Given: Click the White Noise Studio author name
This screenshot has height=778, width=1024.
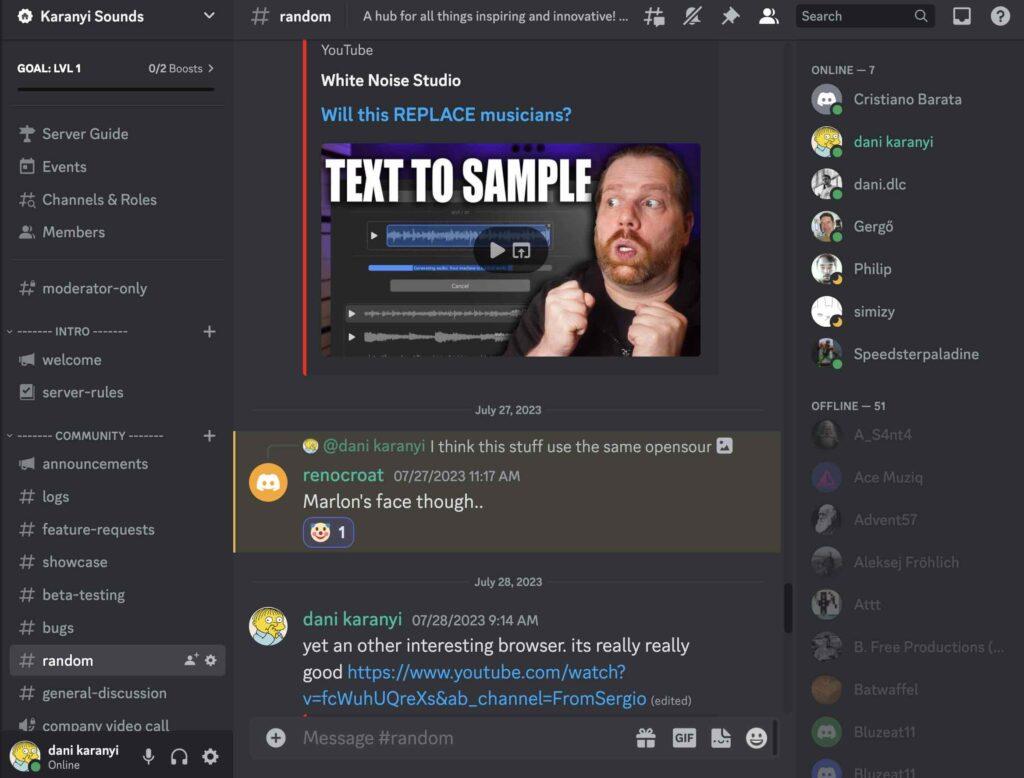Looking at the screenshot, I should coord(391,80).
